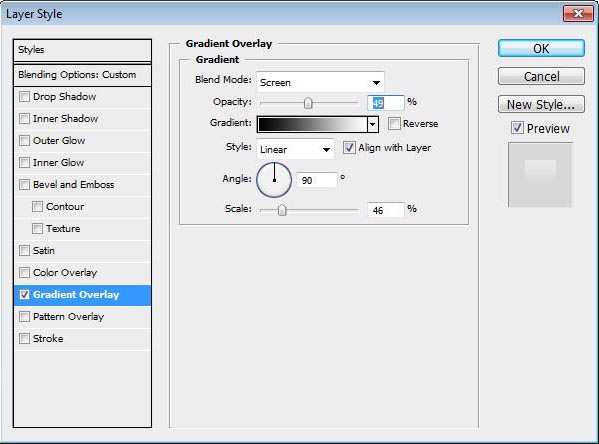Click the black-to-white gradient swatch
This screenshot has height=444, width=599.
312,124
